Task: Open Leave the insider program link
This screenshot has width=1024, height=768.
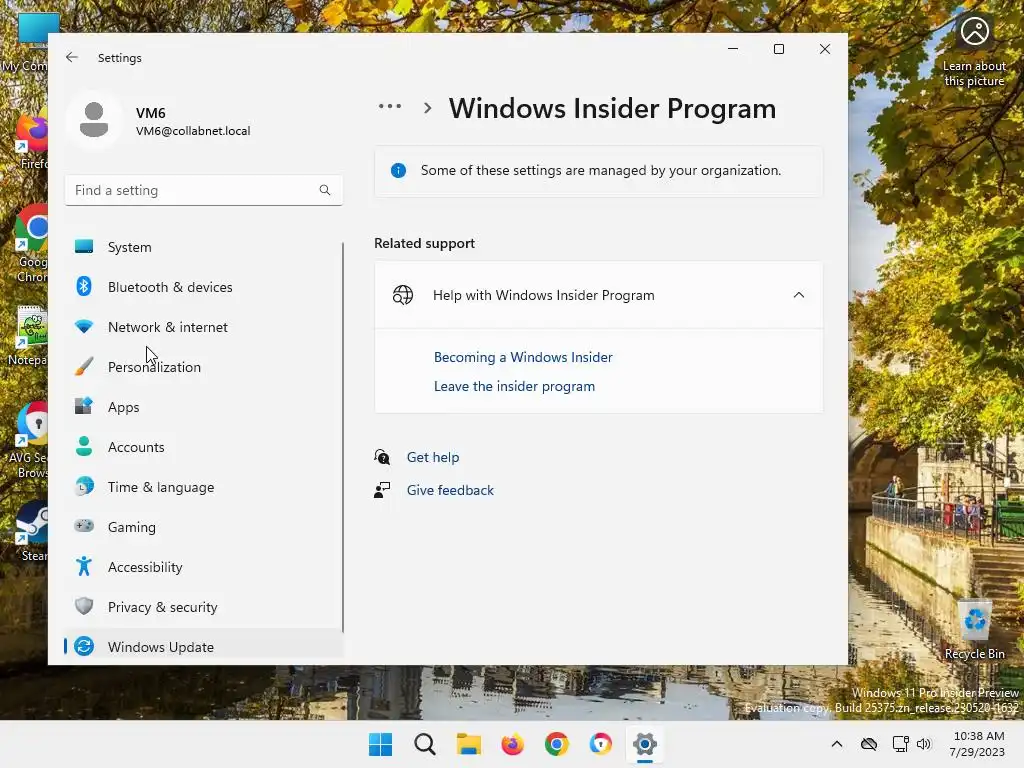Action: click(x=514, y=386)
